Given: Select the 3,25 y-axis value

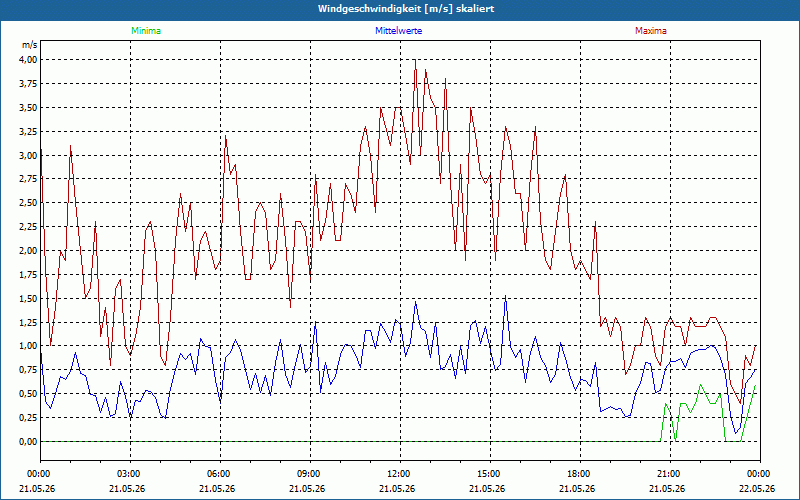Looking at the screenshot, I should pos(28,132).
